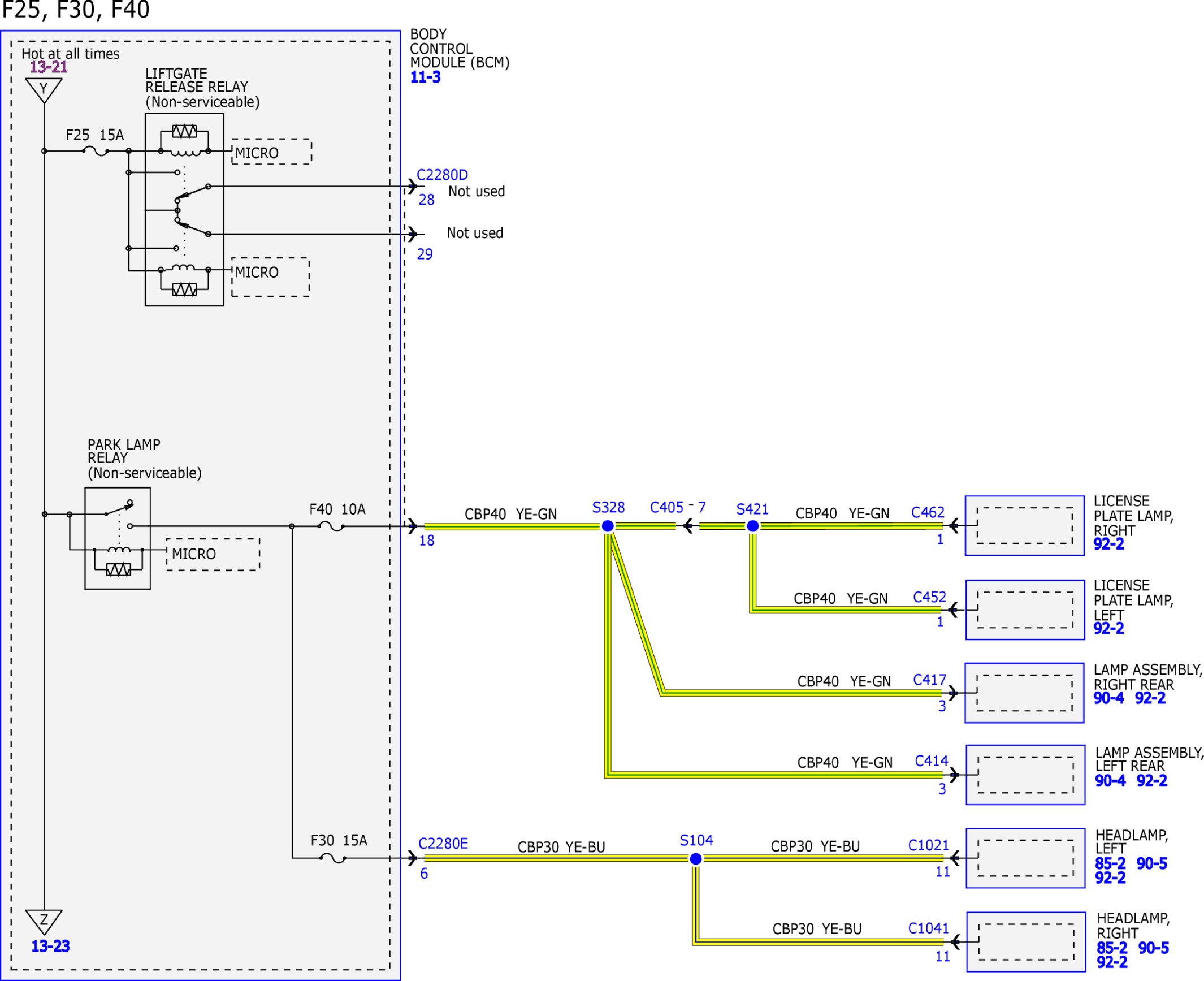Follow the 13-23 page reference link
The height and width of the screenshot is (981, 1204).
pos(50,946)
